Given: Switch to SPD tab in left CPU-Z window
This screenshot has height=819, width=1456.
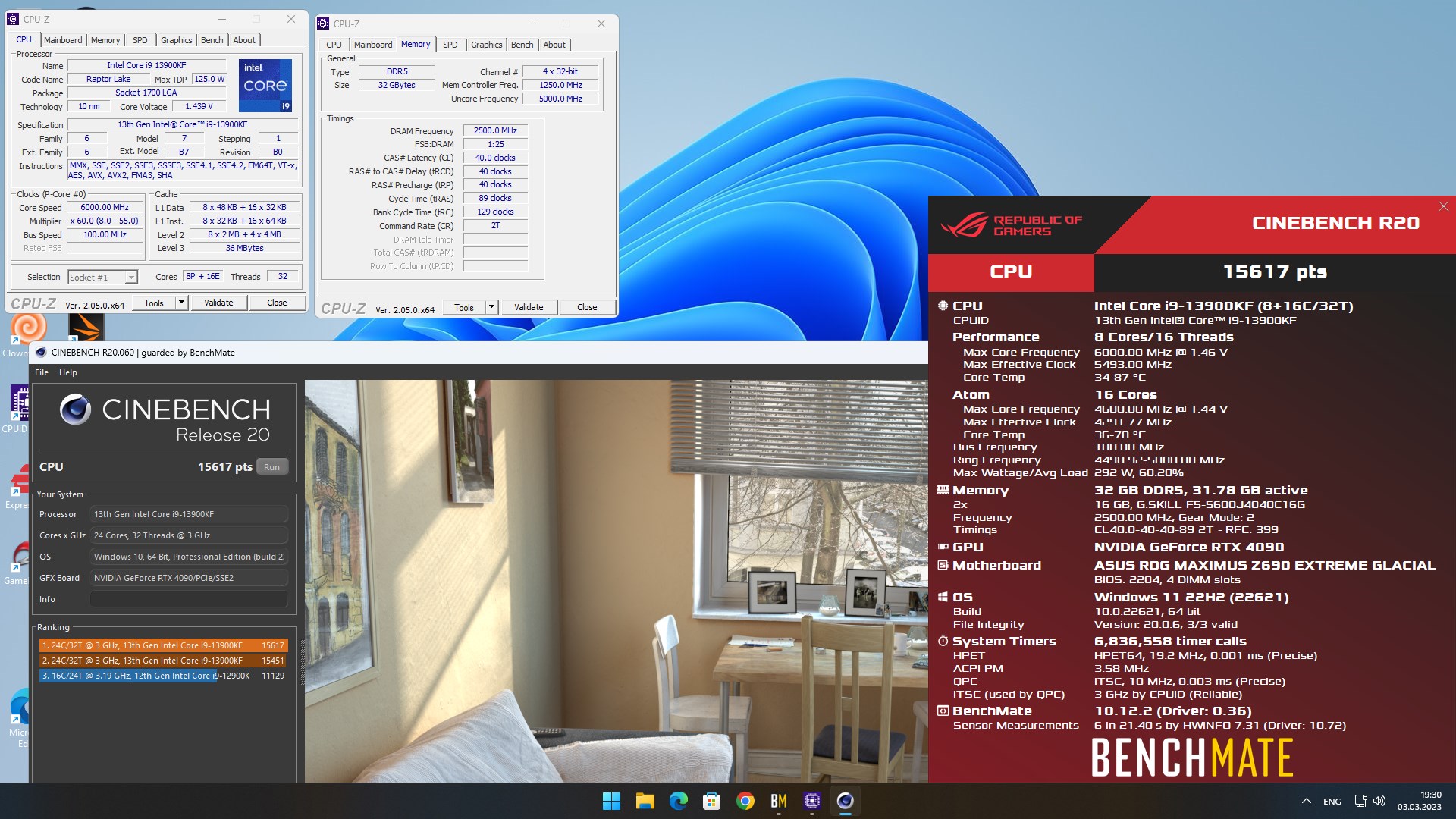Looking at the screenshot, I should 140,40.
